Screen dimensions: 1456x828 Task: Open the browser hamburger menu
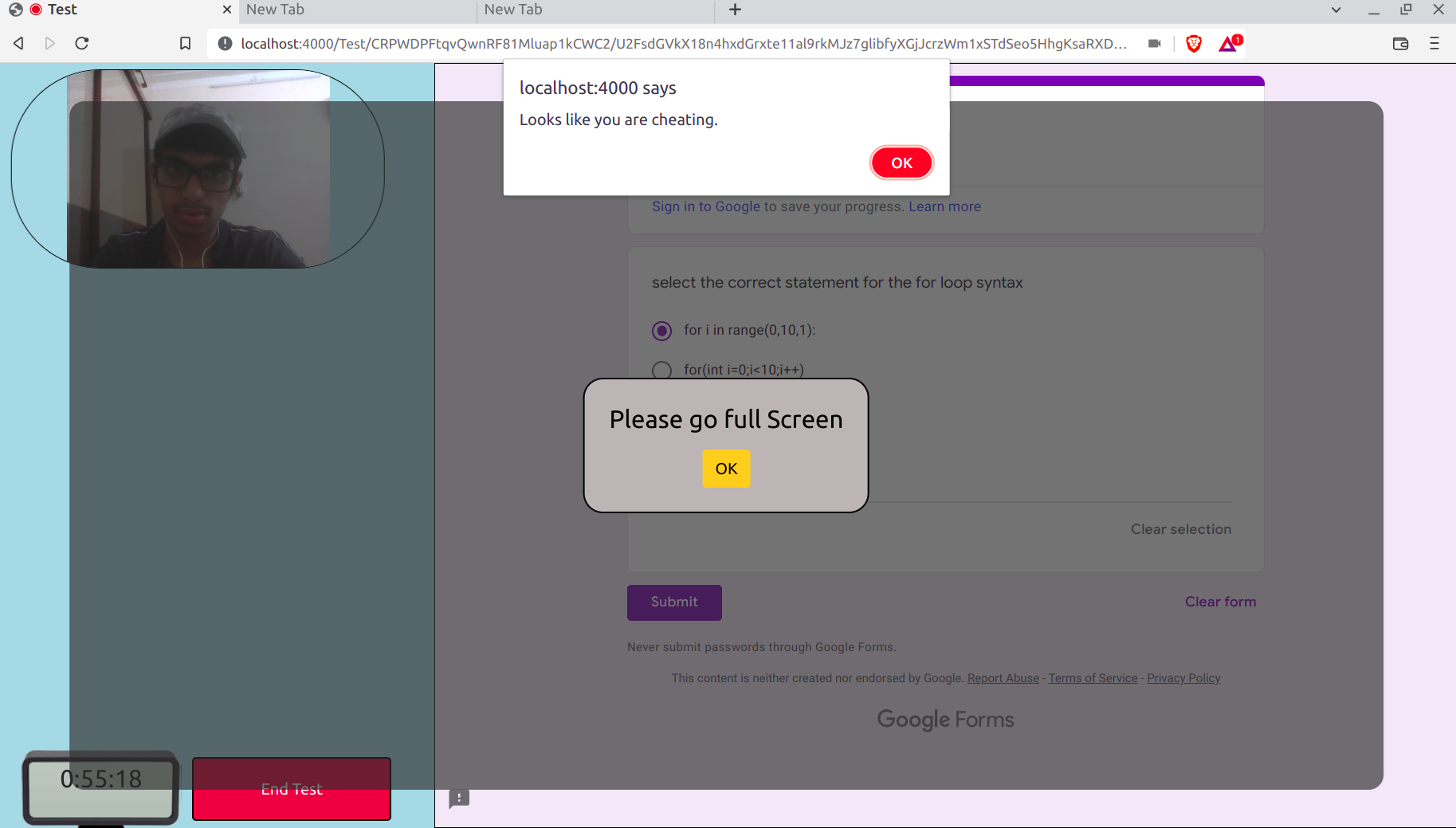pos(1434,43)
